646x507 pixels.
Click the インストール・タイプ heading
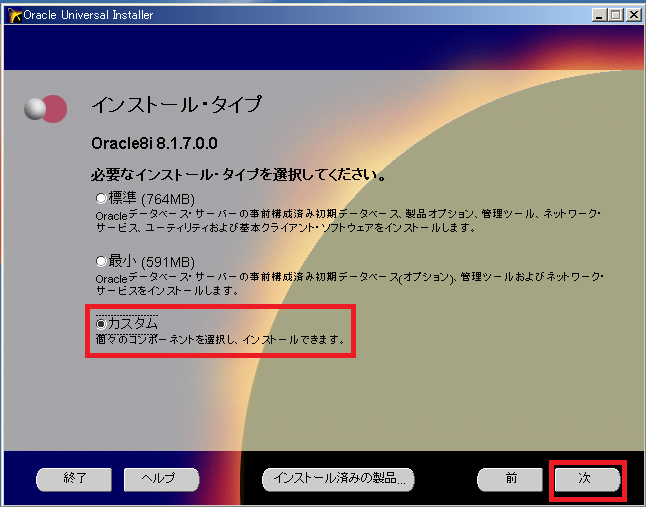tap(176, 105)
